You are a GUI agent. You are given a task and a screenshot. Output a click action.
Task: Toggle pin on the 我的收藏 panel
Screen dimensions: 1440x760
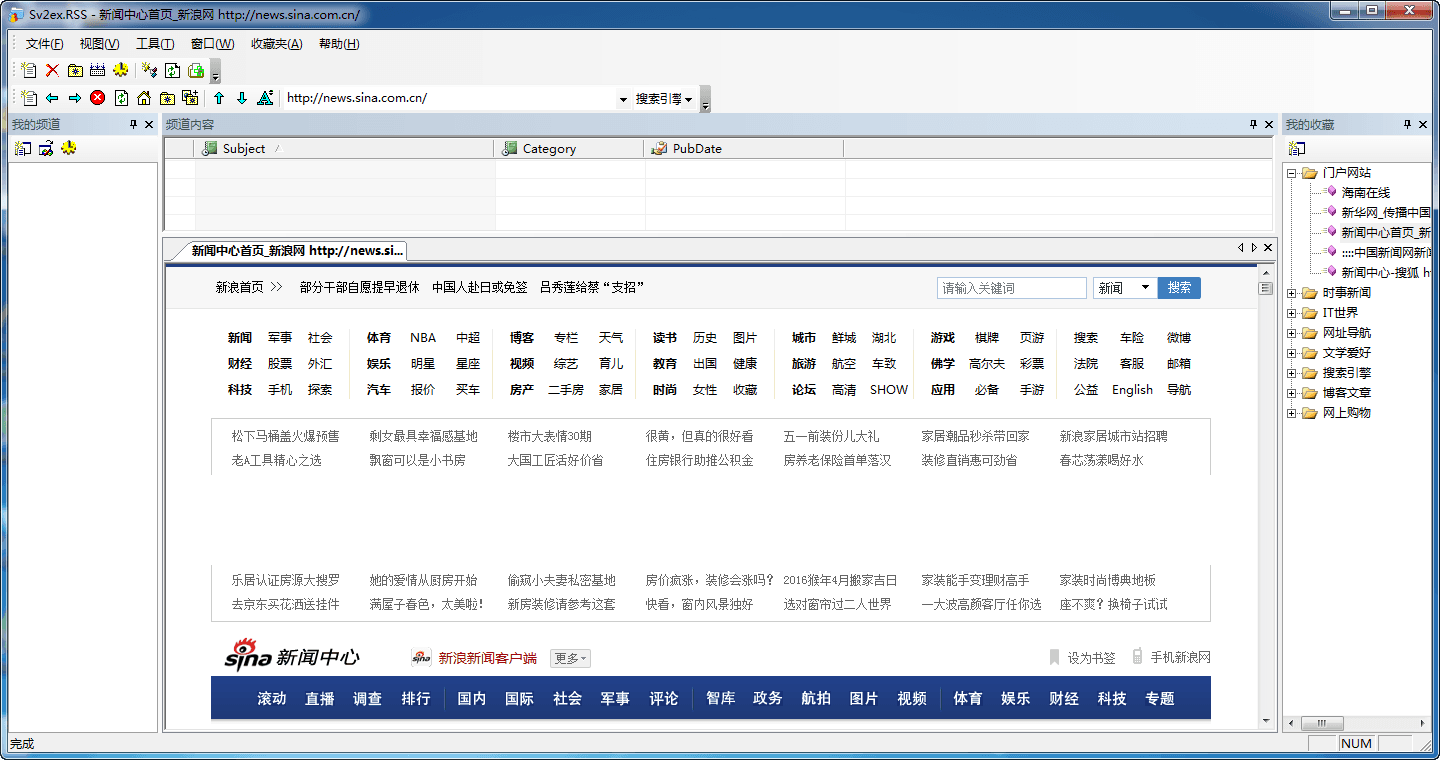[1407, 125]
